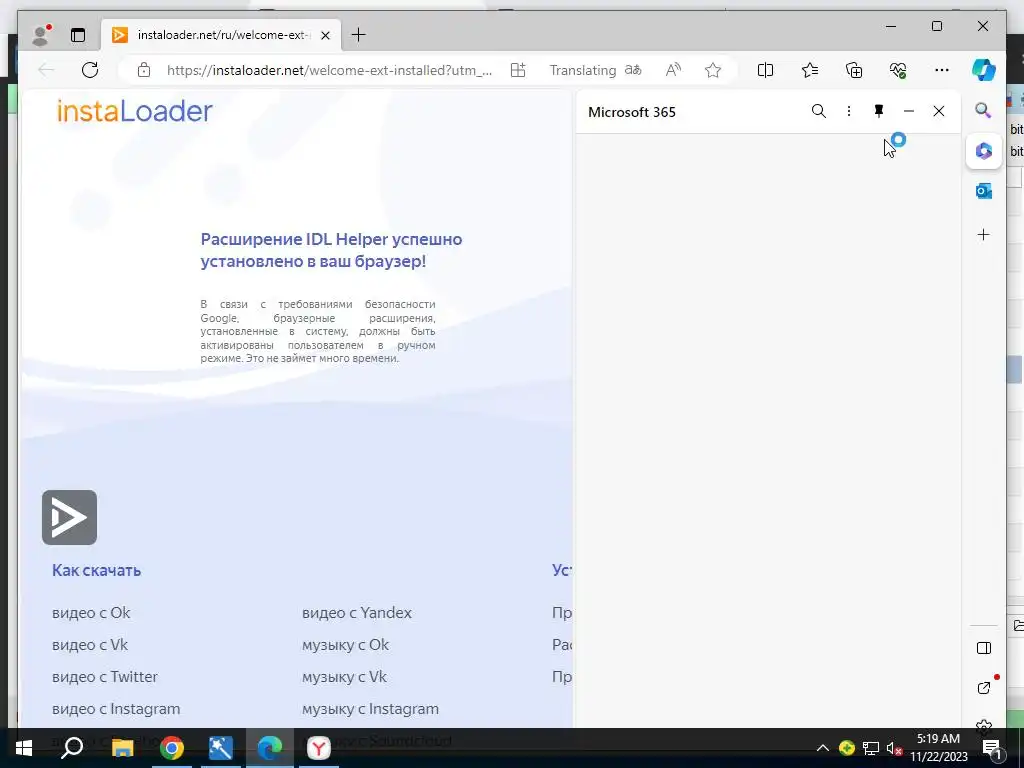Click the gray instaLoader play icon
Image resolution: width=1024 pixels, height=768 pixels.
pyautogui.click(x=69, y=517)
